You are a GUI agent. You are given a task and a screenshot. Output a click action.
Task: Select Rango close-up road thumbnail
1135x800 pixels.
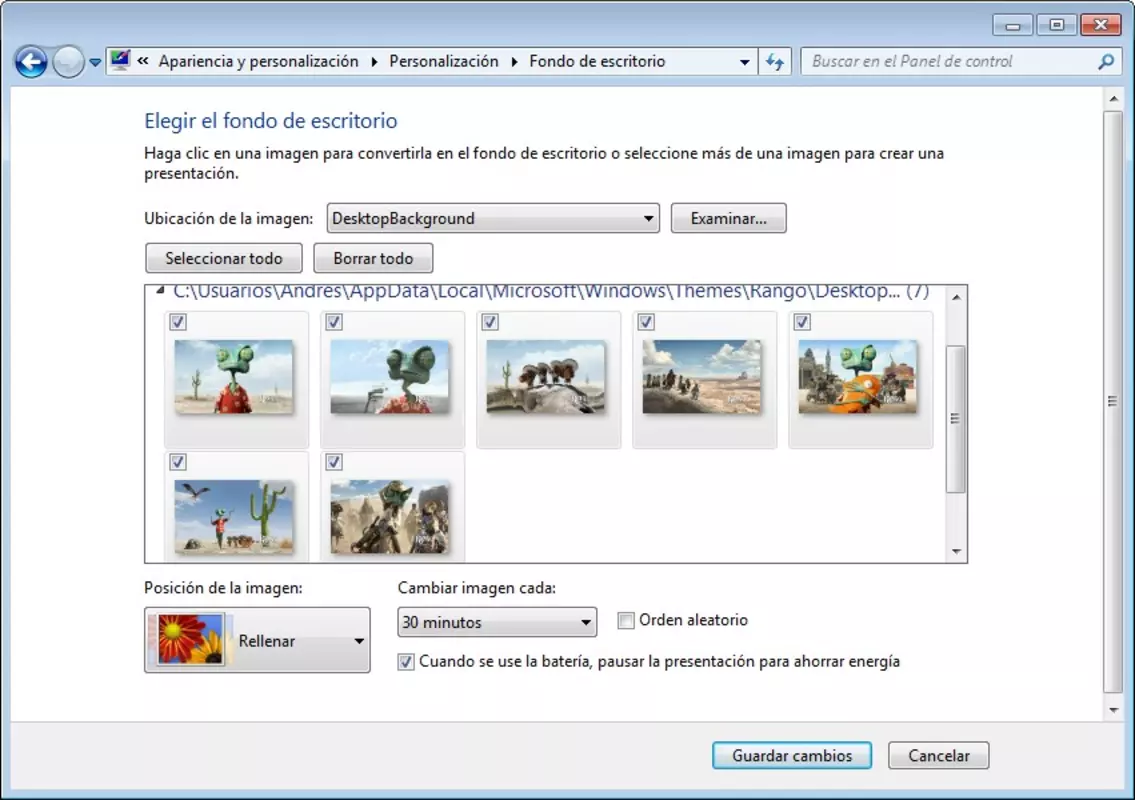pos(389,376)
